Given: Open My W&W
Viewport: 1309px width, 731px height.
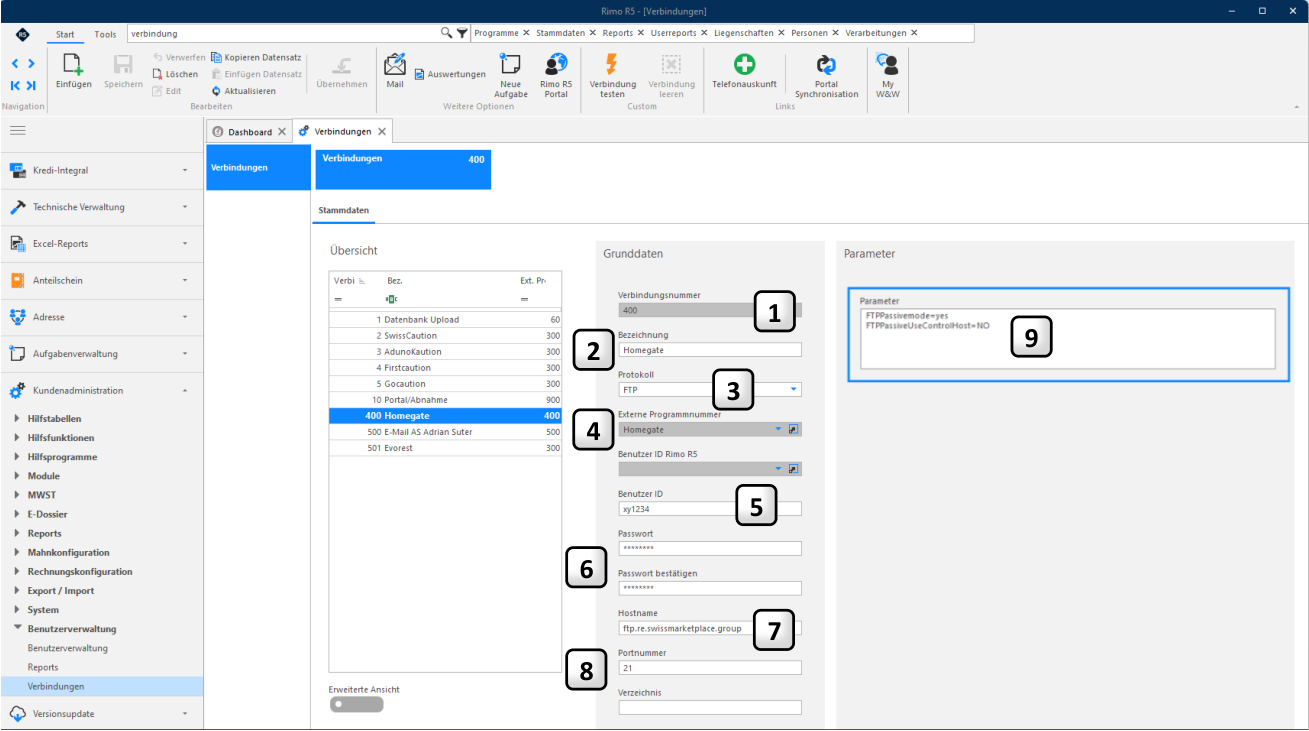Looking at the screenshot, I should pyautogui.click(x=887, y=75).
